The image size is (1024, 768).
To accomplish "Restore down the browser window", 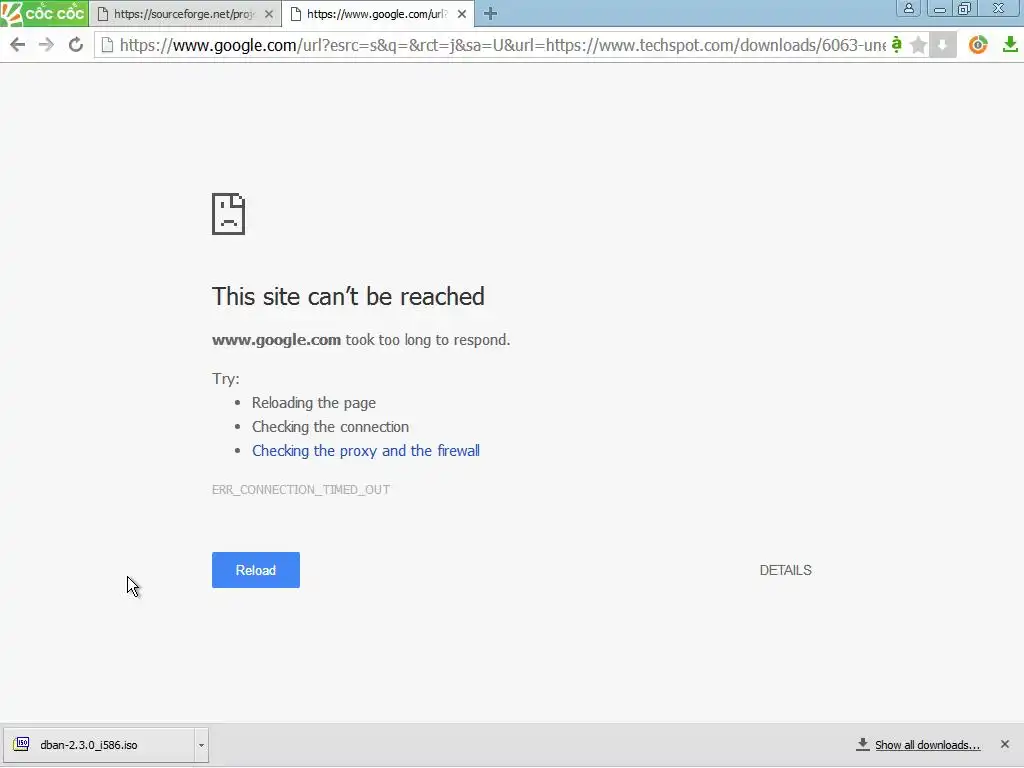I will point(965,8).
